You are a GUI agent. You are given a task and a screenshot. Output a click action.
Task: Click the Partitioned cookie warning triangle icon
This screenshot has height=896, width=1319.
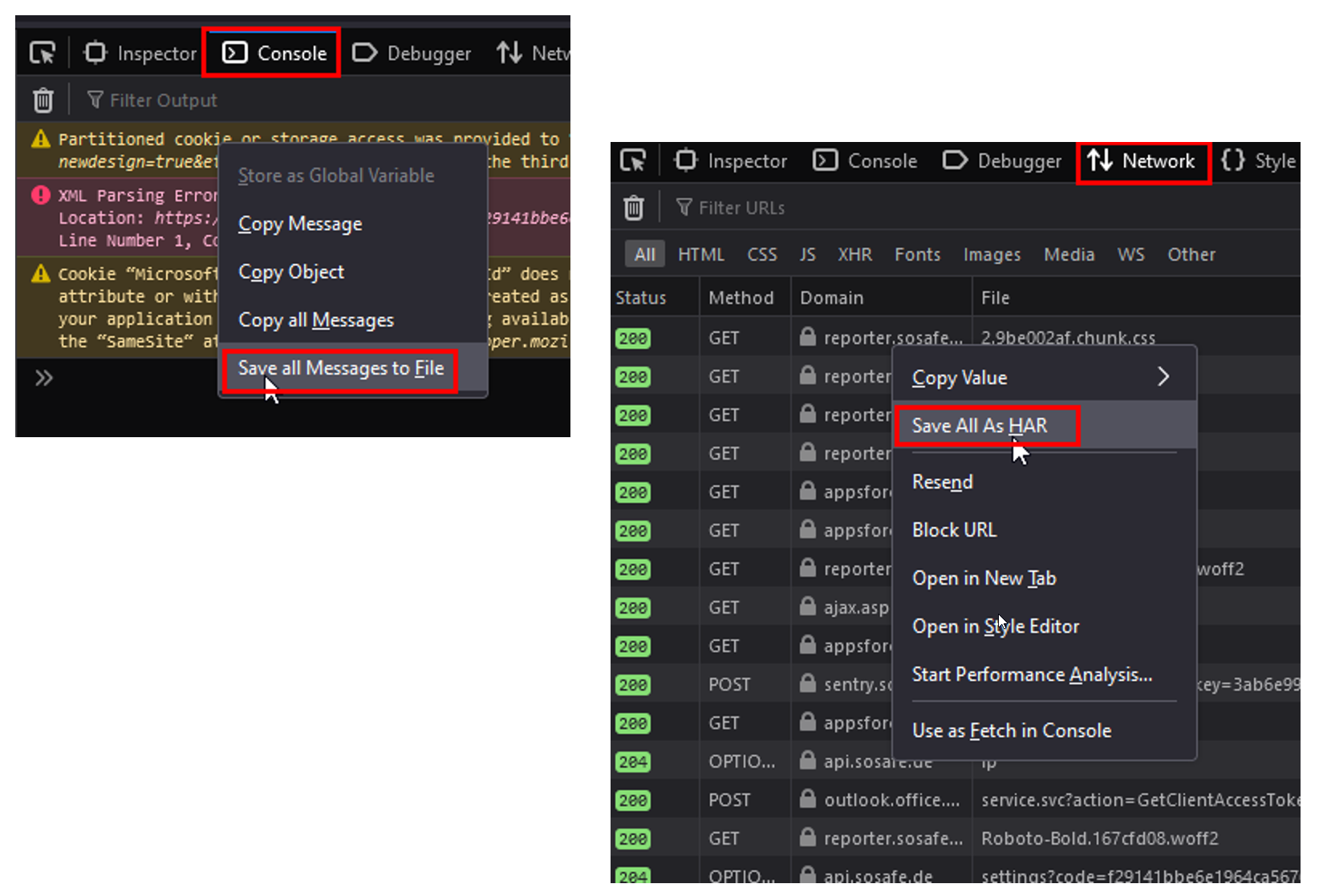[40, 140]
